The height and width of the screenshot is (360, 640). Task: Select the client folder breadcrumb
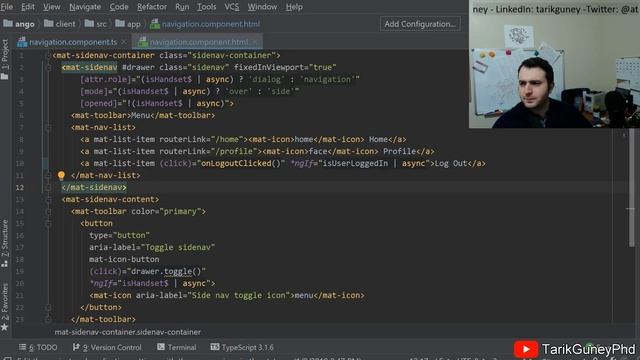[60, 24]
